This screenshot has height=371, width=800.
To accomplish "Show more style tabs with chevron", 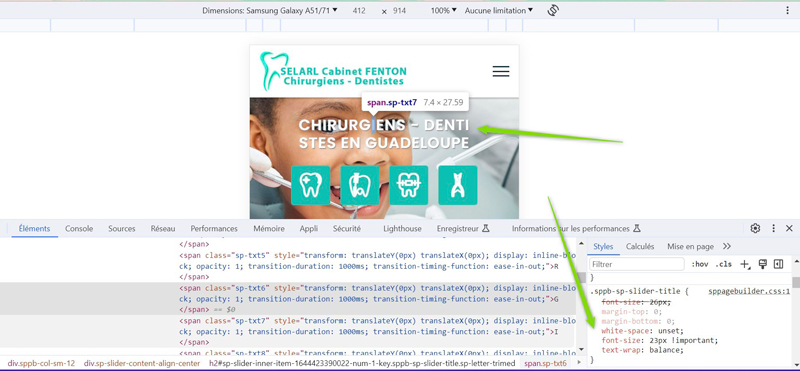I will pos(727,246).
